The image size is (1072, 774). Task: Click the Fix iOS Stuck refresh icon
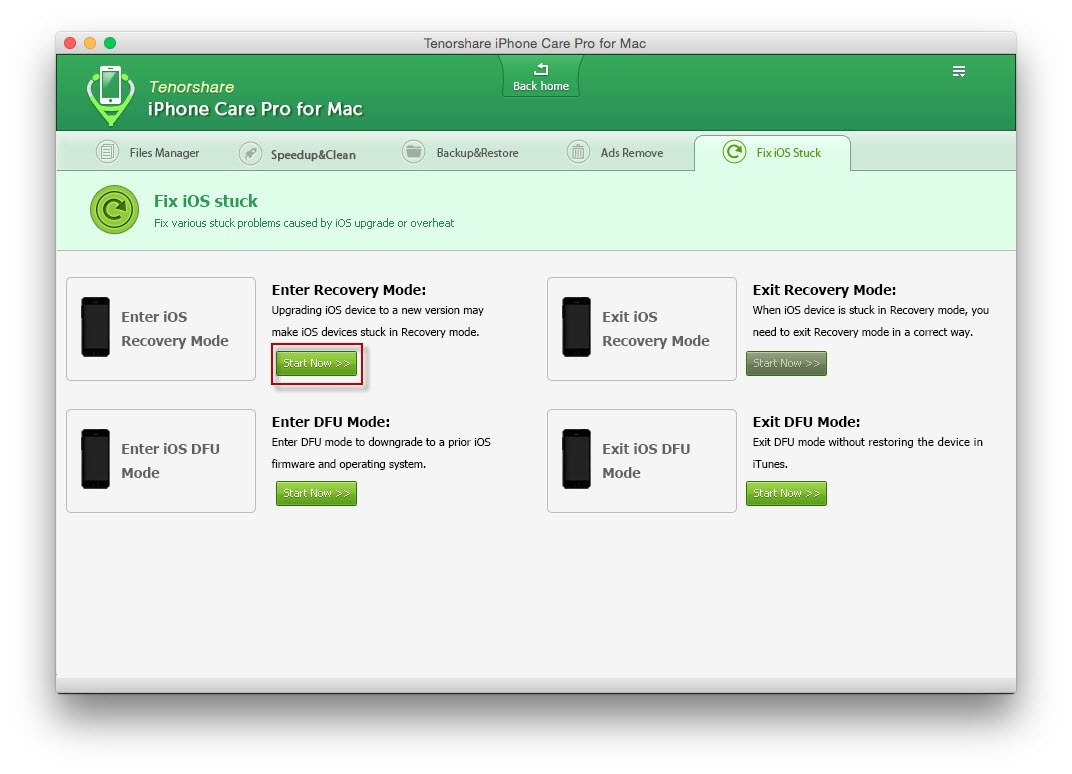[x=734, y=153]
